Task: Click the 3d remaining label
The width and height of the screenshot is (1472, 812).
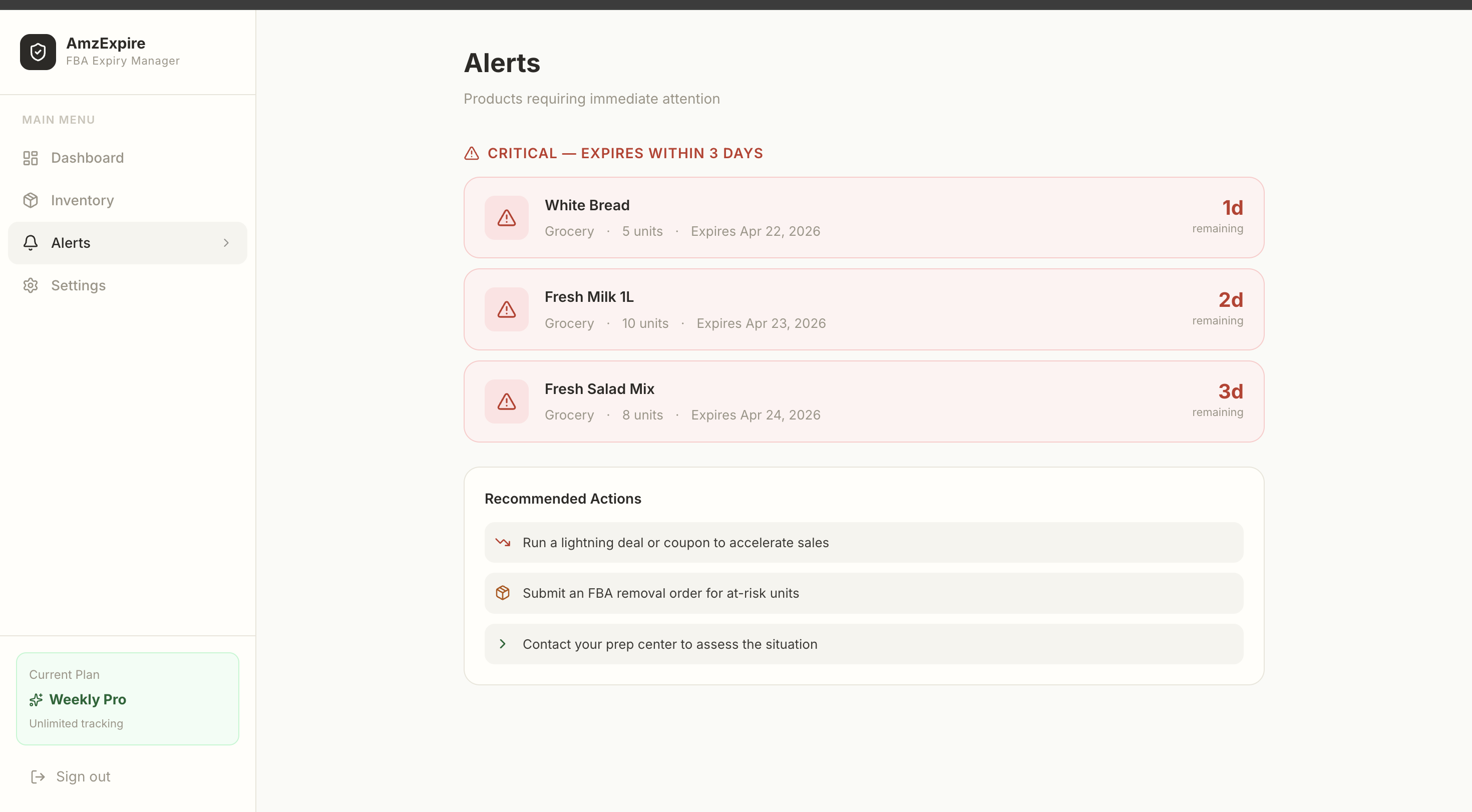Action: pyautogui.click(x=1218, y=400)
